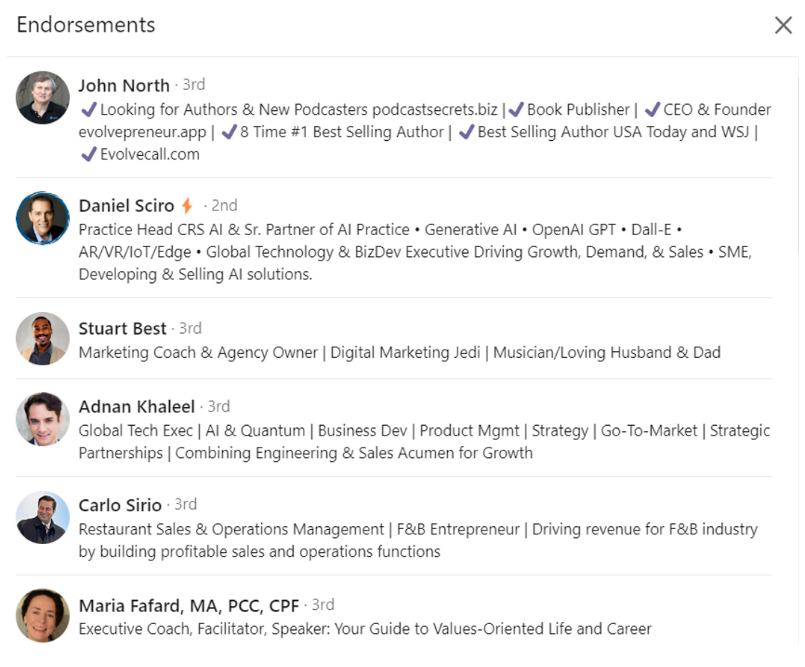Select Stuart Best's Marketing Coach headline

coord(399,353)
